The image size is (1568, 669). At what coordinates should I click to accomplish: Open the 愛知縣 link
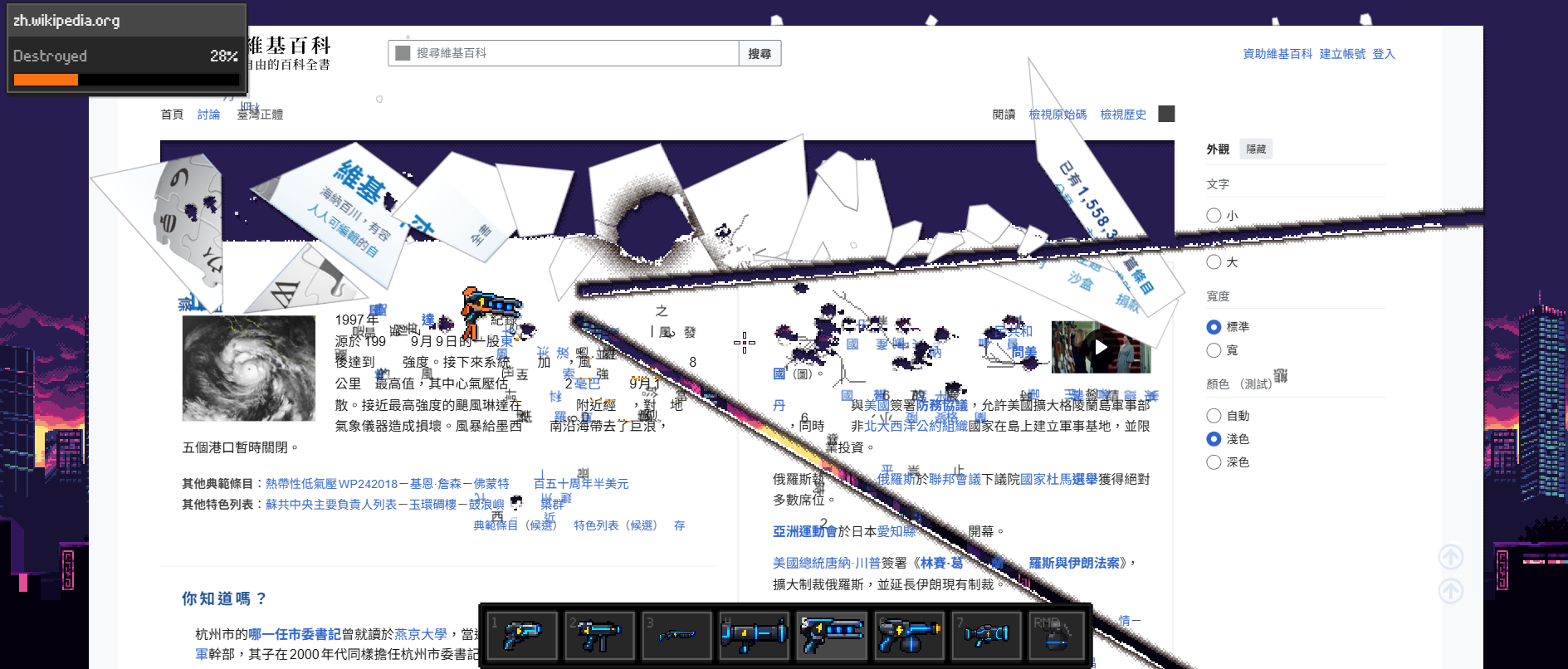pos(896,531)
